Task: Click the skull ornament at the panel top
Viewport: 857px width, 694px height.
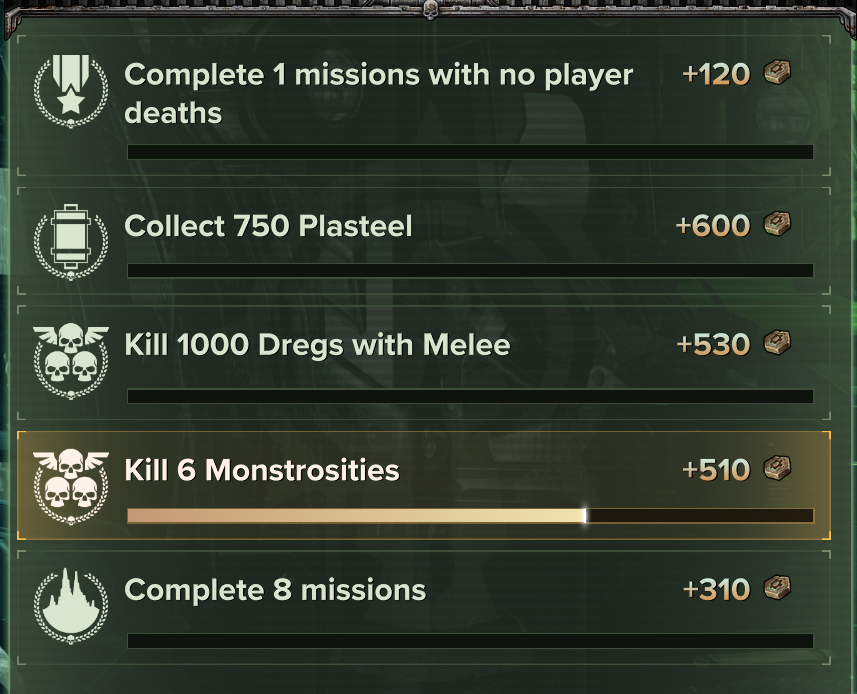Action: pos(430,9)
